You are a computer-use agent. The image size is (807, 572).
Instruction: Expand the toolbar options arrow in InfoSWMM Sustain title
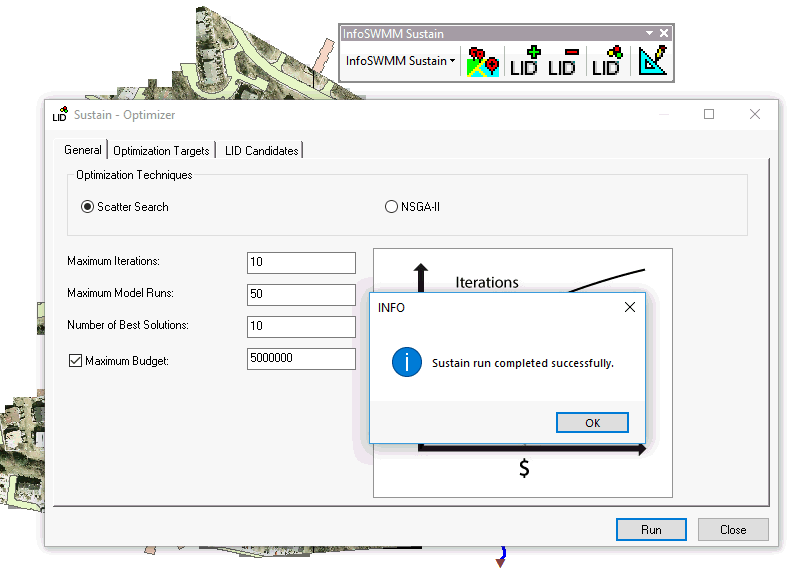pyautogui.click(x=650, y=33)
